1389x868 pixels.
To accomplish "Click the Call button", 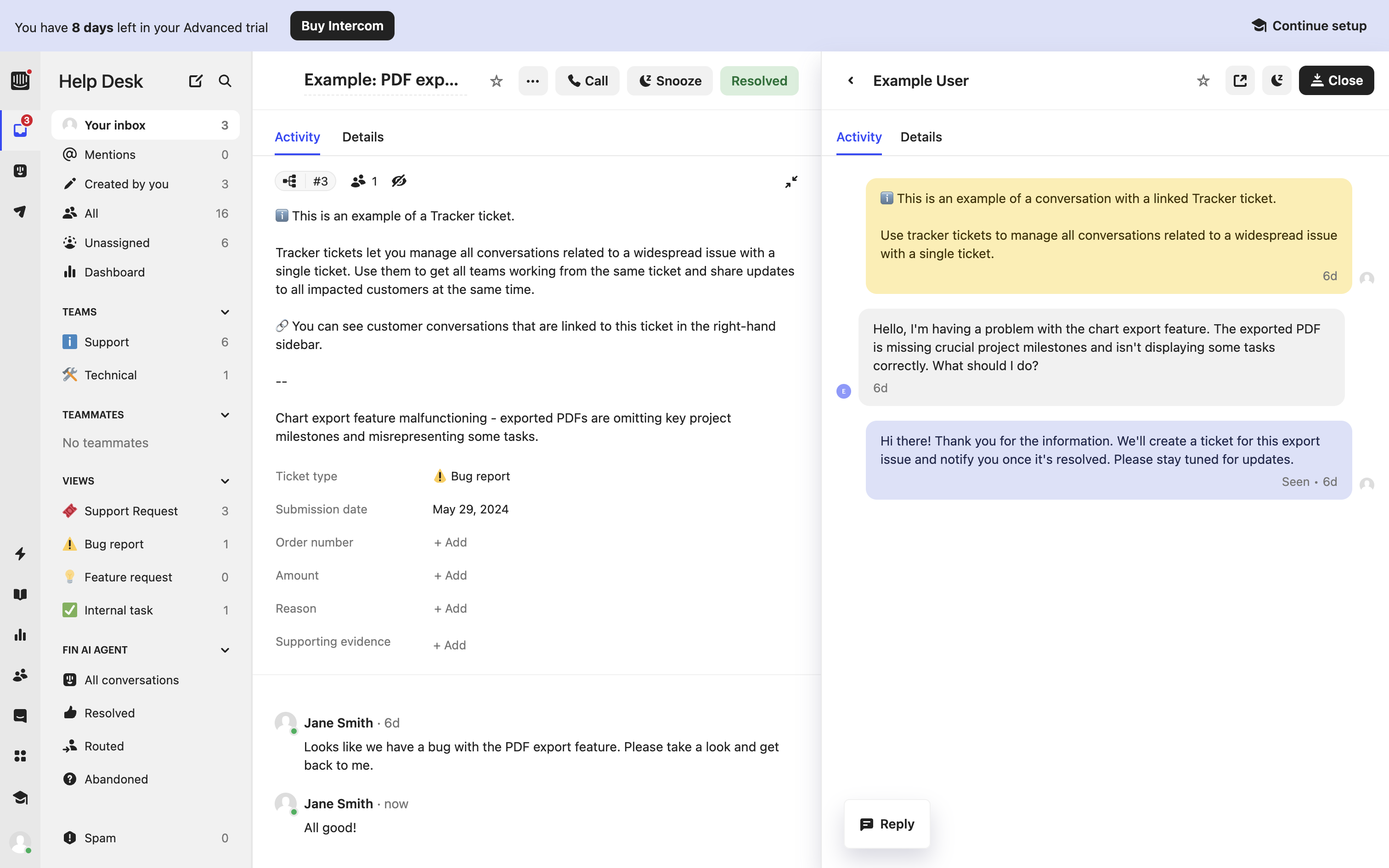I will (x=587, y=81).
